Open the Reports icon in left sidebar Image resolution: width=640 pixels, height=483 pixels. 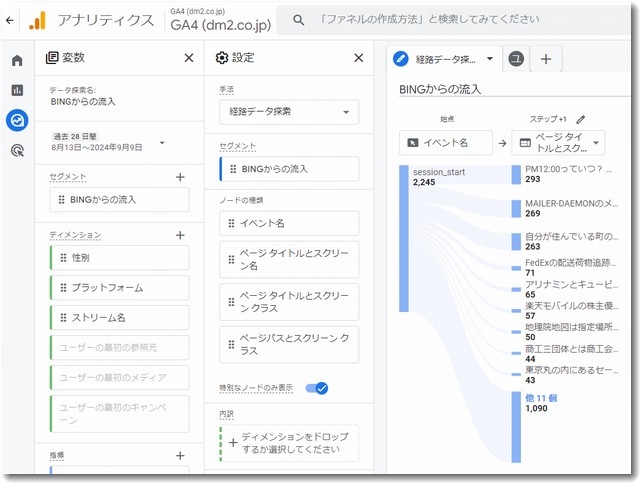(16, 90)
